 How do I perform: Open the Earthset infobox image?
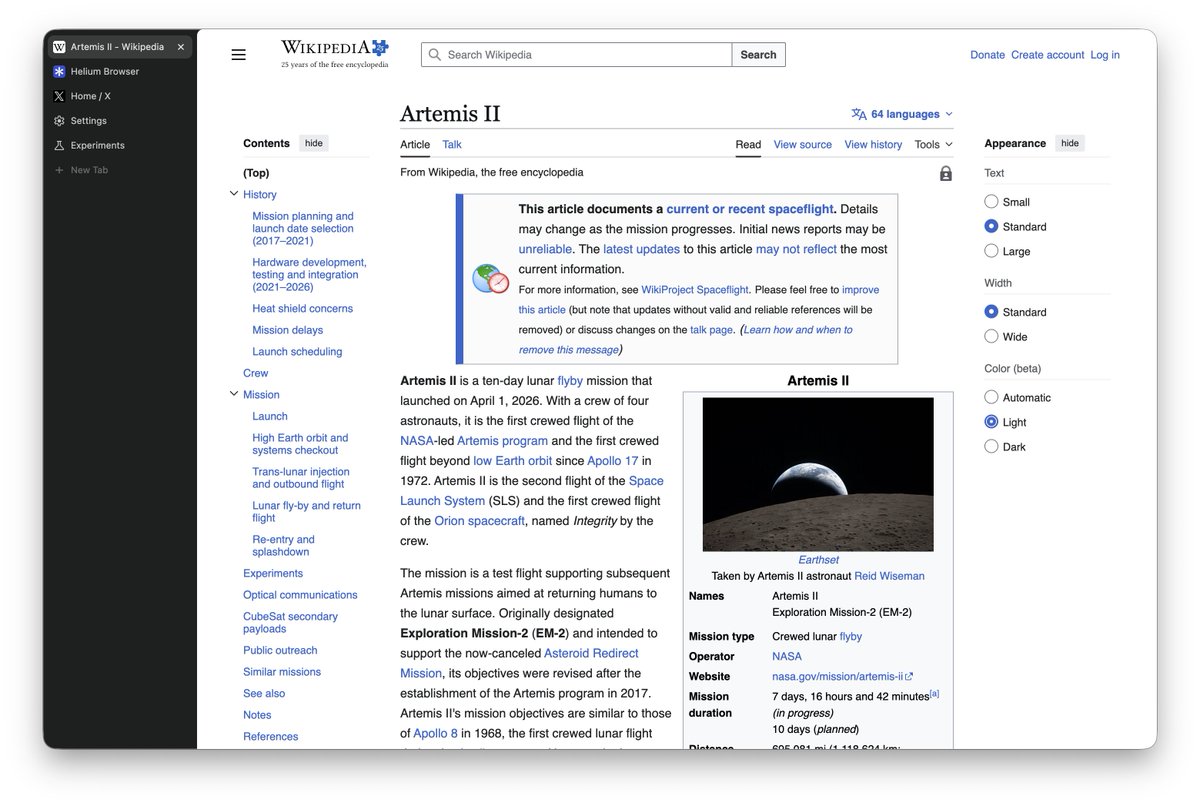pos(818,475)
